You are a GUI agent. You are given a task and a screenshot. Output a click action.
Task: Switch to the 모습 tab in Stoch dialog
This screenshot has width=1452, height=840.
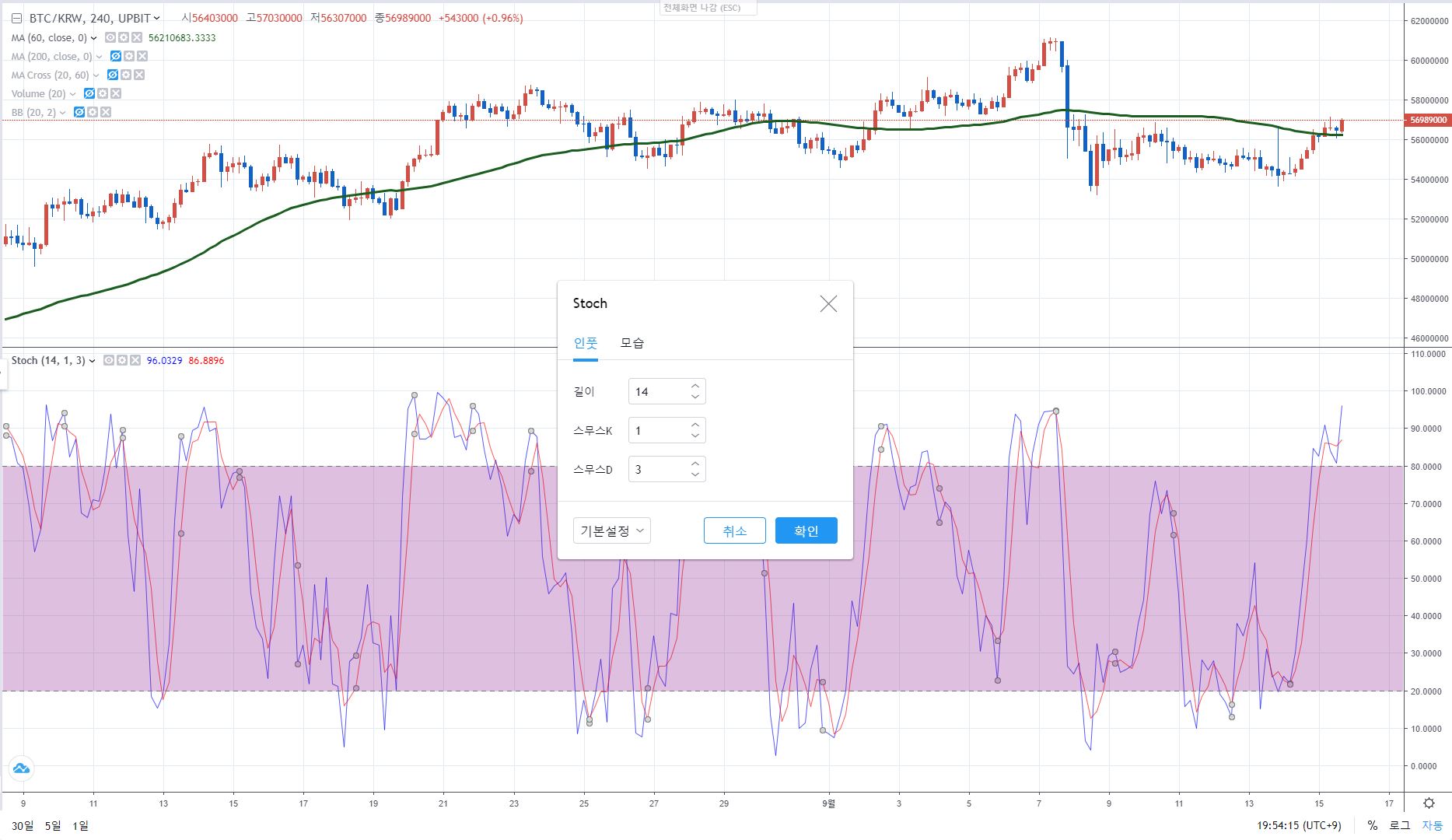coord(632,343)
